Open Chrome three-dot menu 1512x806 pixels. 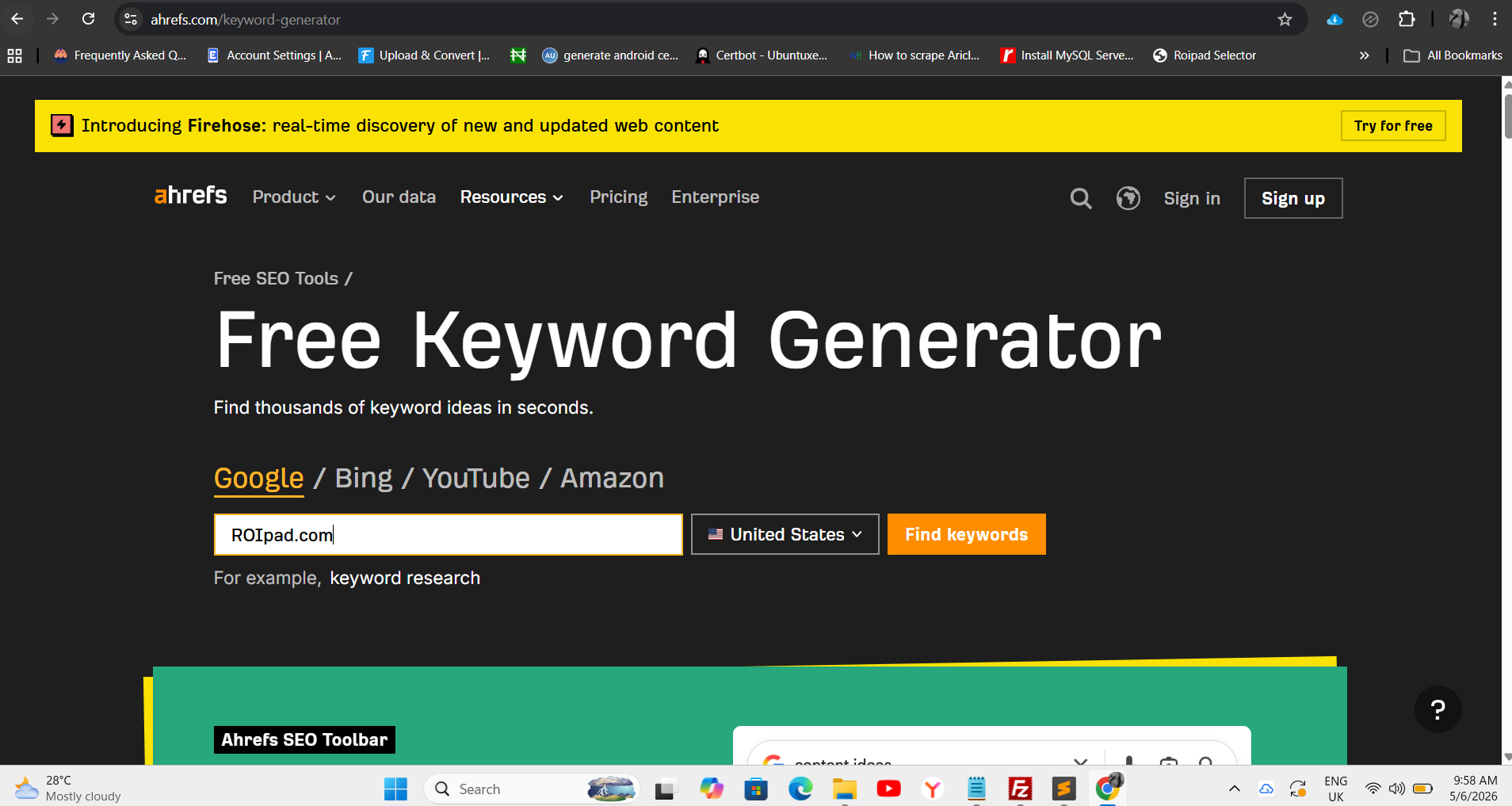[1495, 19]
